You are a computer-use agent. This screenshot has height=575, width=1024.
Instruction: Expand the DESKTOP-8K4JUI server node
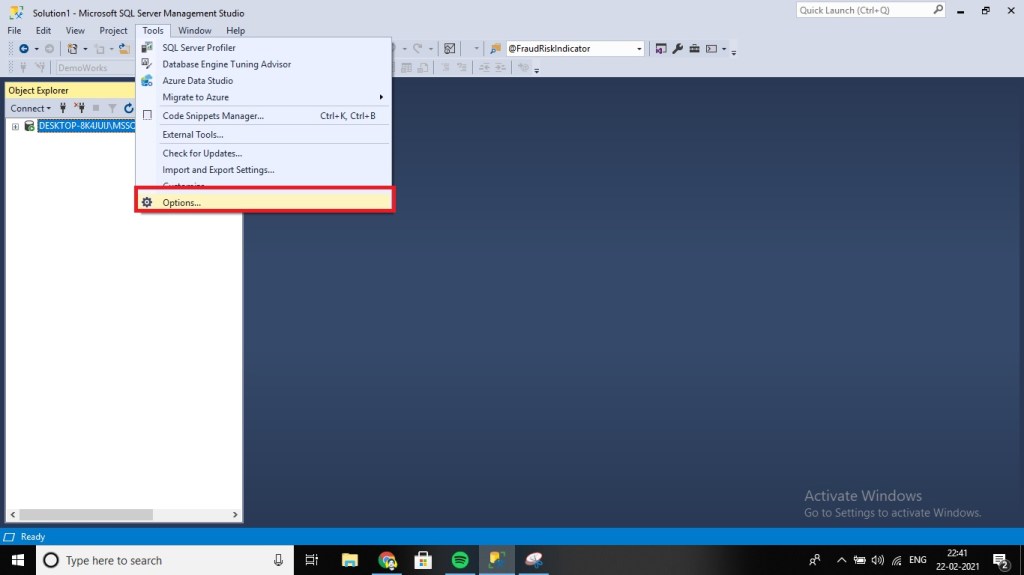pos(15,126)
